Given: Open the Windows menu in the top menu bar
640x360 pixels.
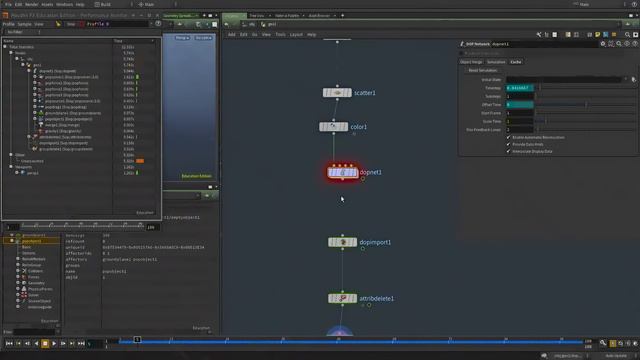Looking at the screenshot, I should point(64,4).
